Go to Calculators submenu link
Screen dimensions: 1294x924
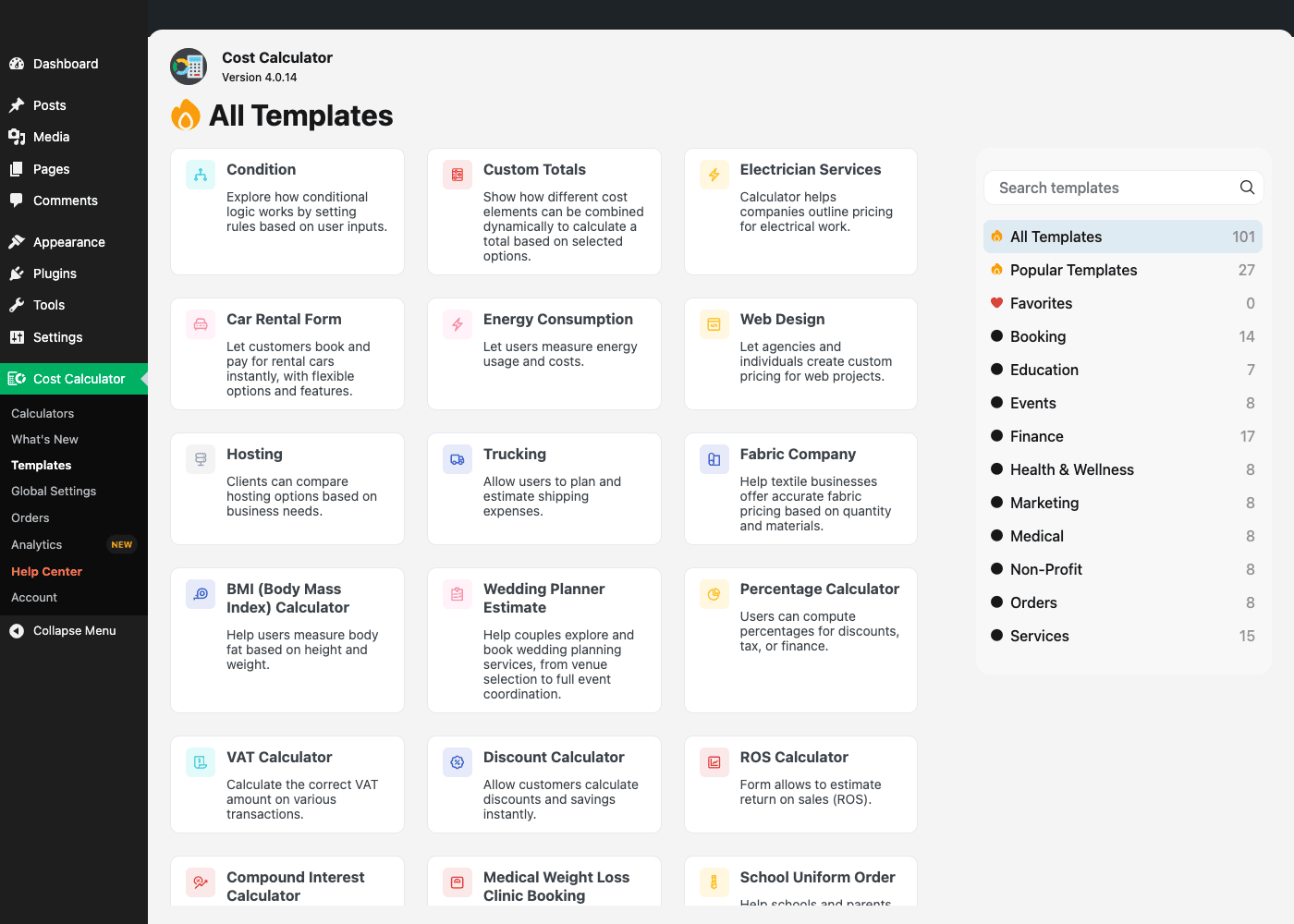[x=43, y=413]
